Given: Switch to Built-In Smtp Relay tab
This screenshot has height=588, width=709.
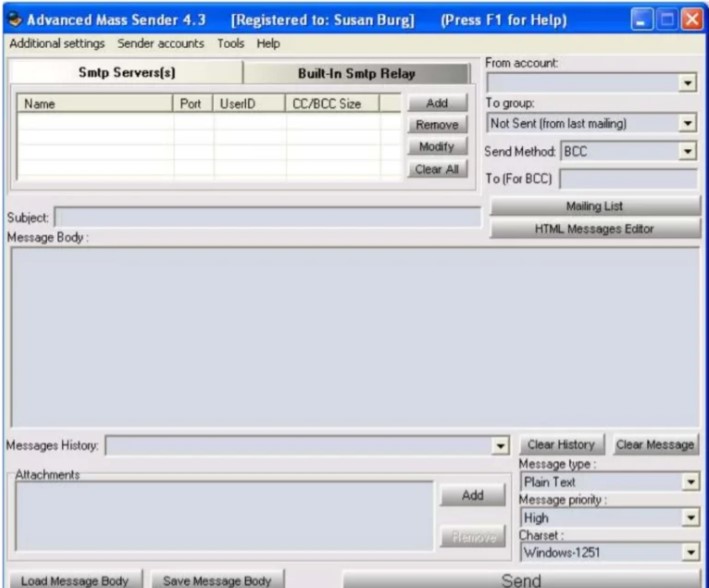Looking at the screenshot, I should (x=356, y=73).
